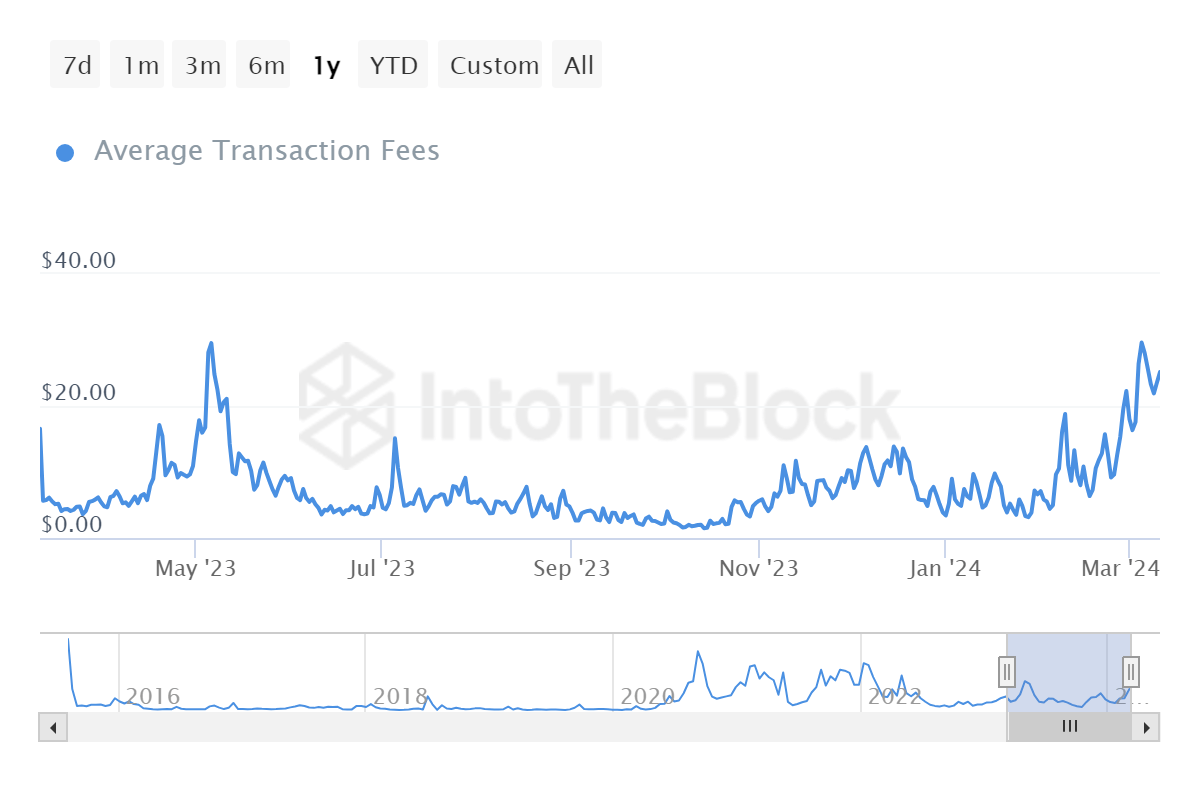Click the blue legend dot icon

point(65,151)
